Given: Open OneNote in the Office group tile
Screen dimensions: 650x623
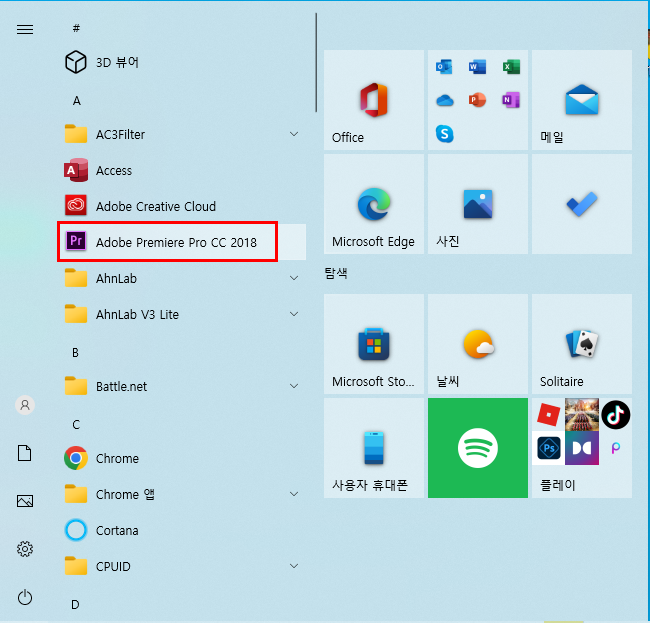Looking at the screenshot, I should (511, 100).
